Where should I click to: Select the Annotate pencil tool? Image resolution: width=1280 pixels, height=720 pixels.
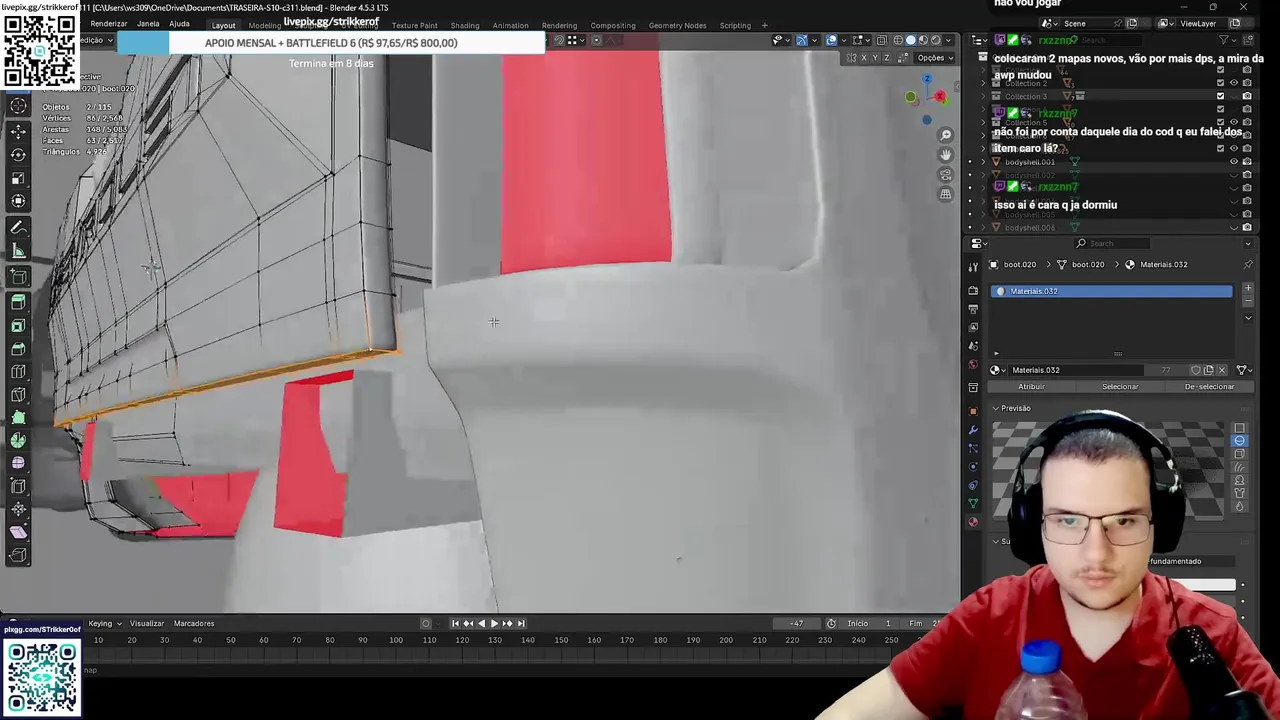(18, 228)
